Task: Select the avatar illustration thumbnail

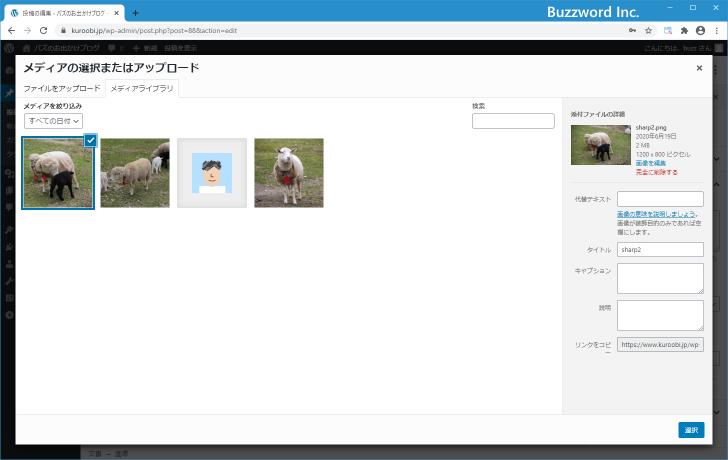Action: (211, 173)
